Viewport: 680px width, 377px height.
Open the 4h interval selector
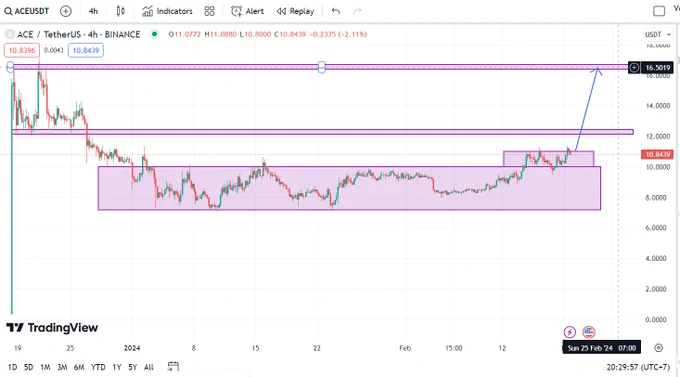point(93,11)
